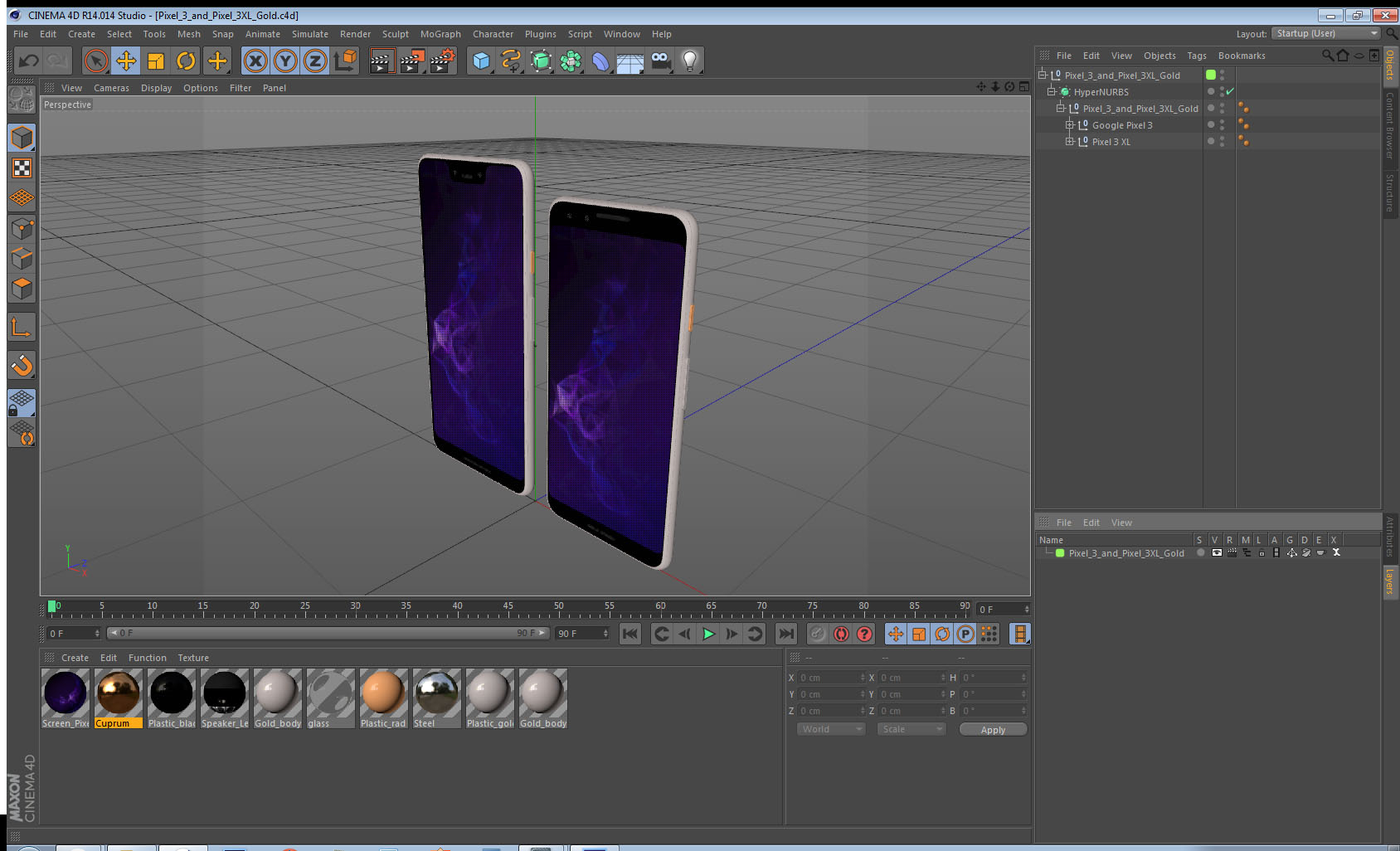Add a HyperNURBS generator icon
1400x851 pixels.
(541, 61)
